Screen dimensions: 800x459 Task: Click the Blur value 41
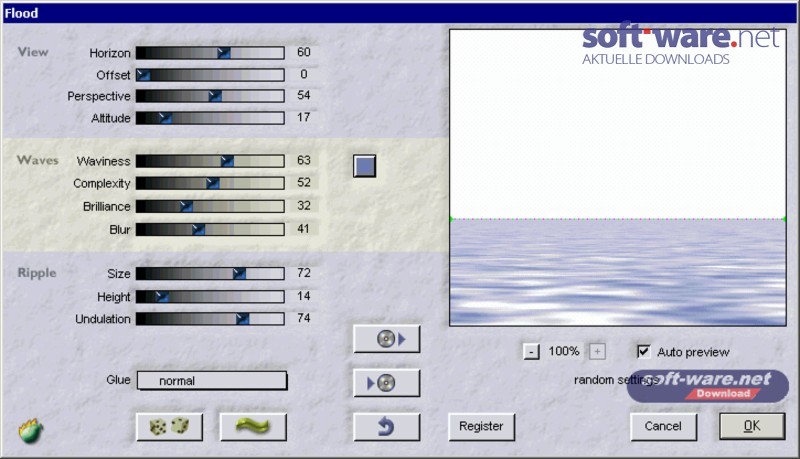tap(304, 228)
